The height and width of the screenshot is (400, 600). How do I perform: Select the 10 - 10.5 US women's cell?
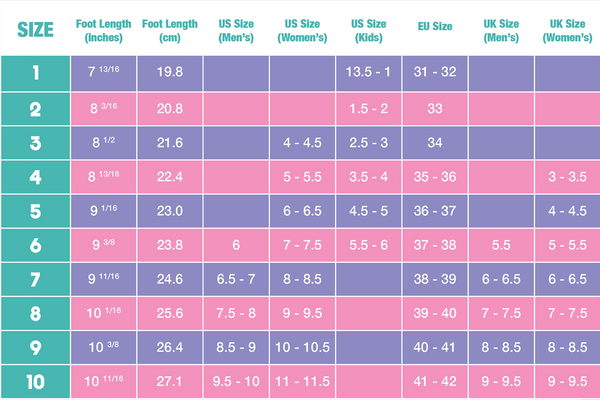click(x=302, y=349)
